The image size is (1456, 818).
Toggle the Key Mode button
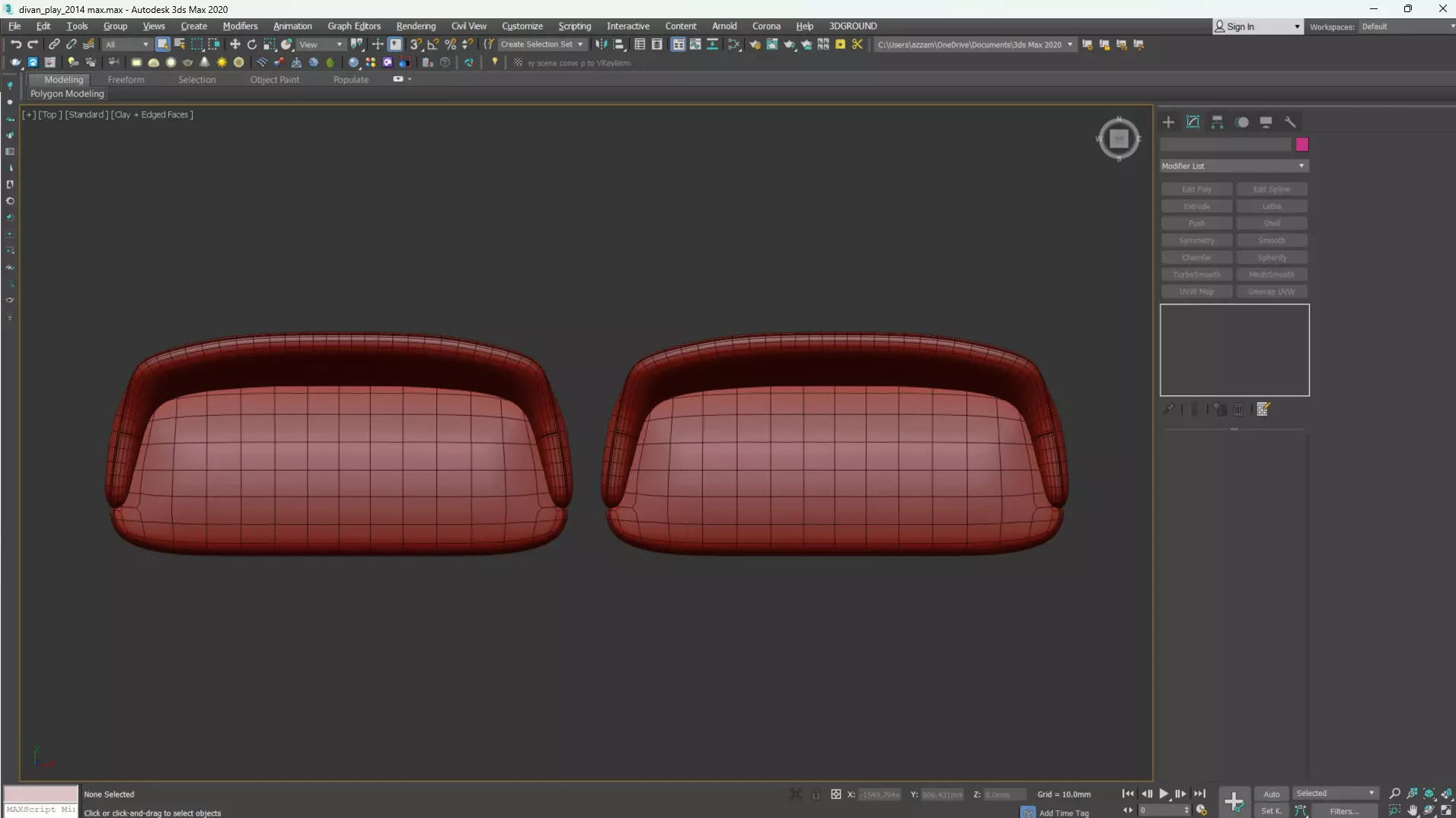click(x=1128, y=810)
